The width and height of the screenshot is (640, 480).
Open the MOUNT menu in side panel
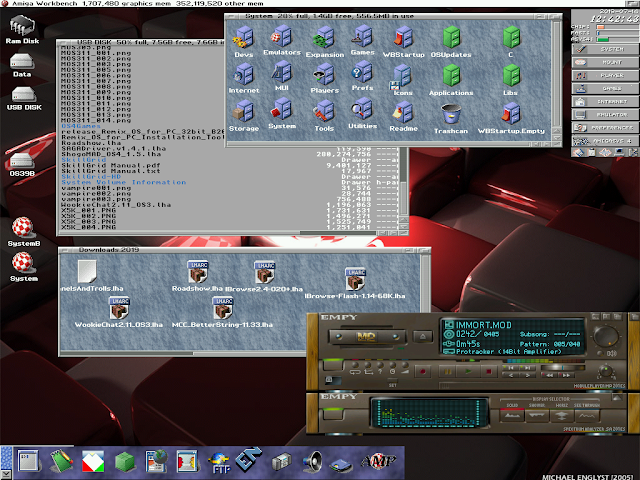pyautogui.click(x=605, y=62)
